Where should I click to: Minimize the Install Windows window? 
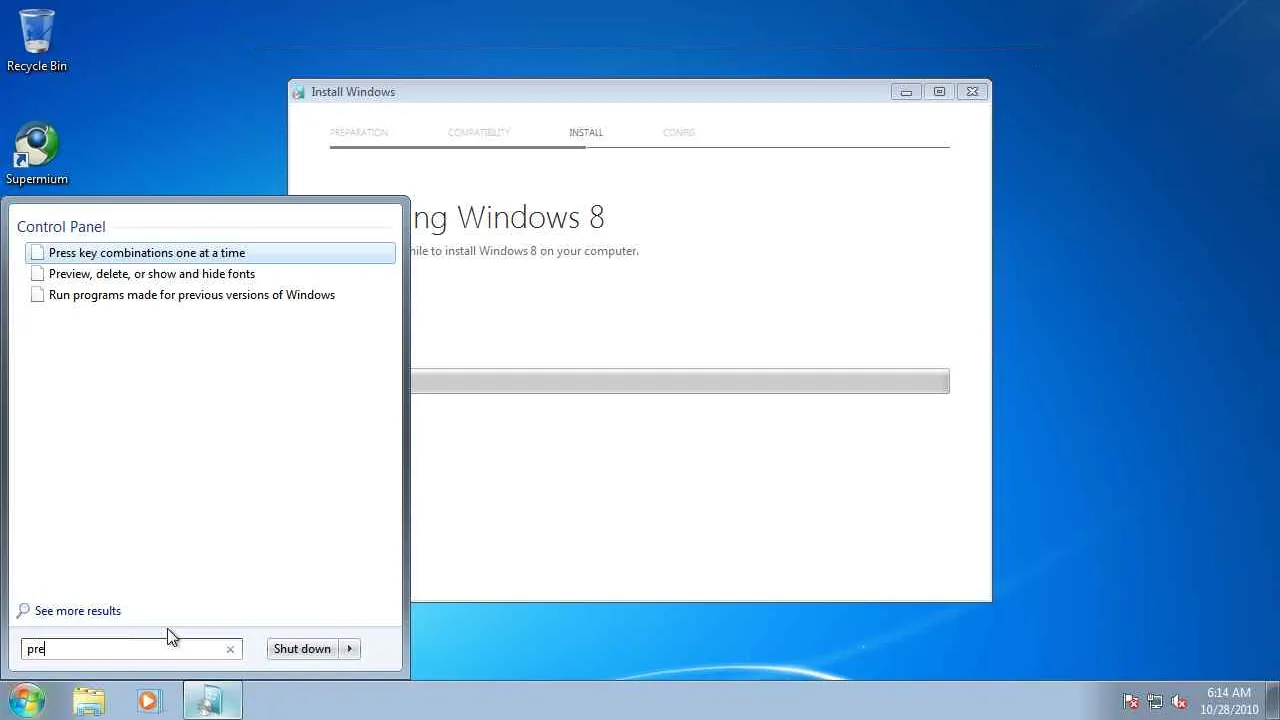tap(906, 92)
